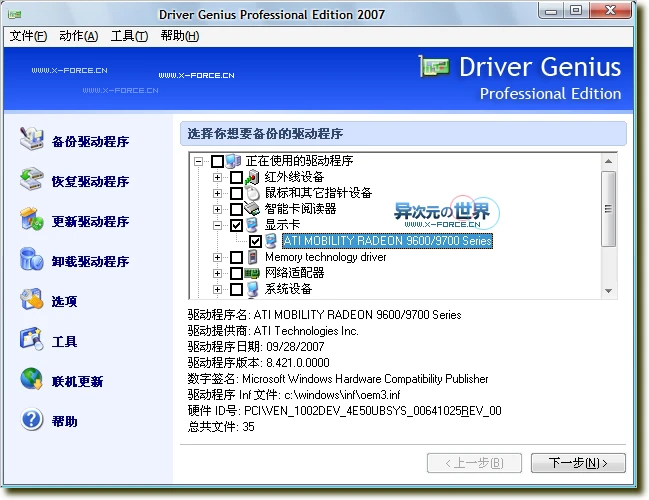Screen dimensions: 649x500
Task: Uncheck the 显示卡 checkbox
Action: click(x=236, y=225)
